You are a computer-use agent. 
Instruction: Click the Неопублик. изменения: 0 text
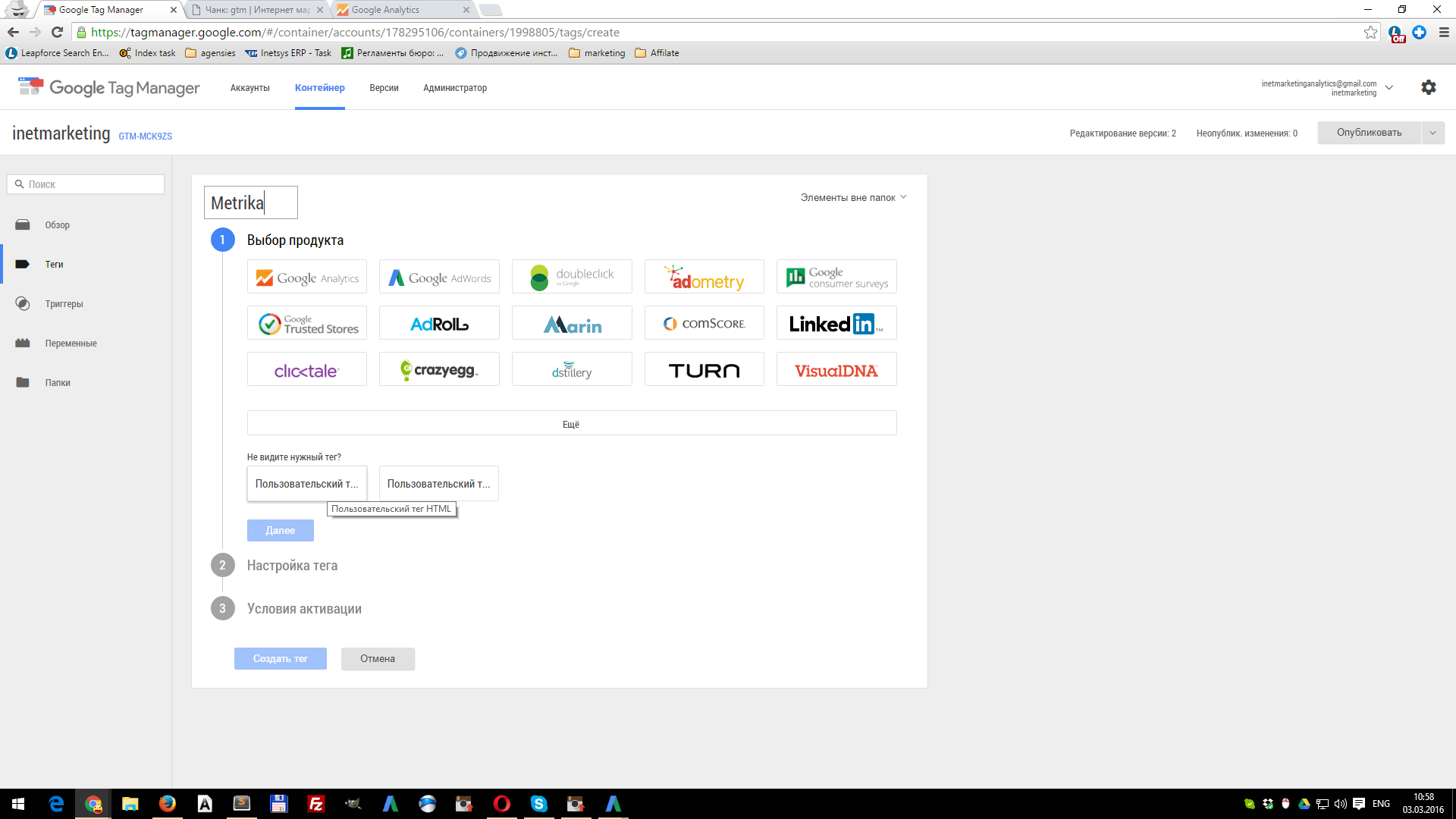click(1247, 133)
